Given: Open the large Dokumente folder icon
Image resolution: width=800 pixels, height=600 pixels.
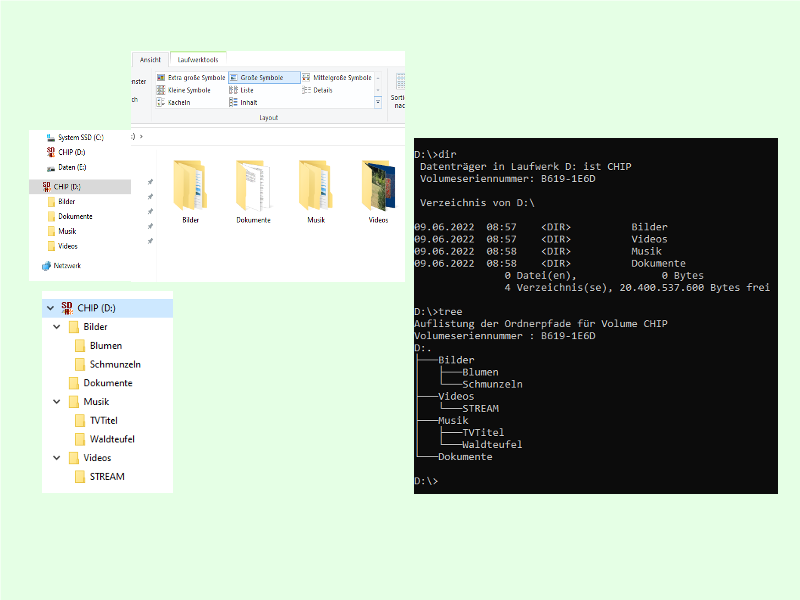Looking at the screenshot, I should (253, 192).
